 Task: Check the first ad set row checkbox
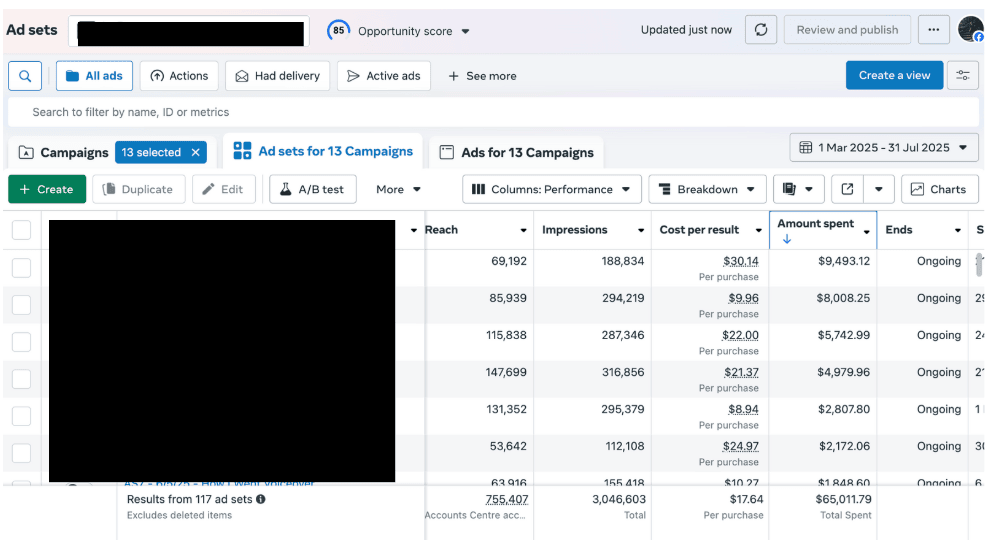pos(21,268)
